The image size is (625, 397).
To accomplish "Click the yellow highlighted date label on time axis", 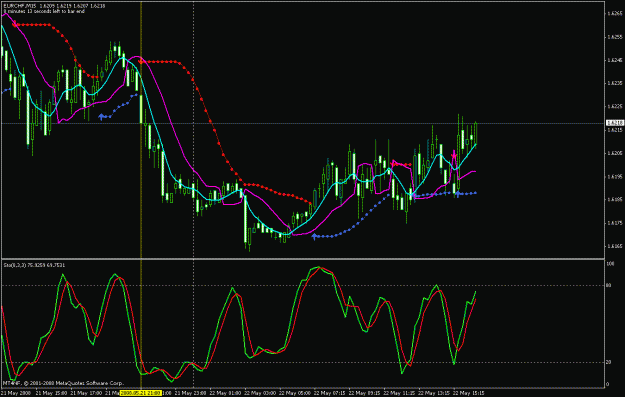I will pos(141,393).
